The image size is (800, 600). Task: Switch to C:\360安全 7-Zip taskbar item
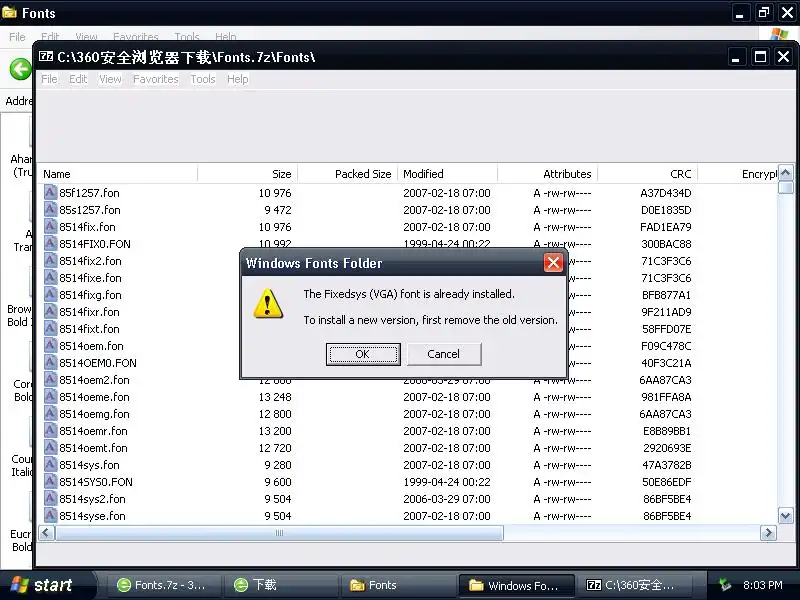(635, 585)
